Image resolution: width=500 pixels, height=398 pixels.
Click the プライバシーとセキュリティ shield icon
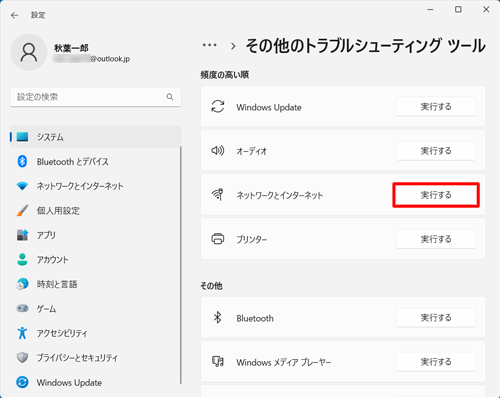[22, 358]
